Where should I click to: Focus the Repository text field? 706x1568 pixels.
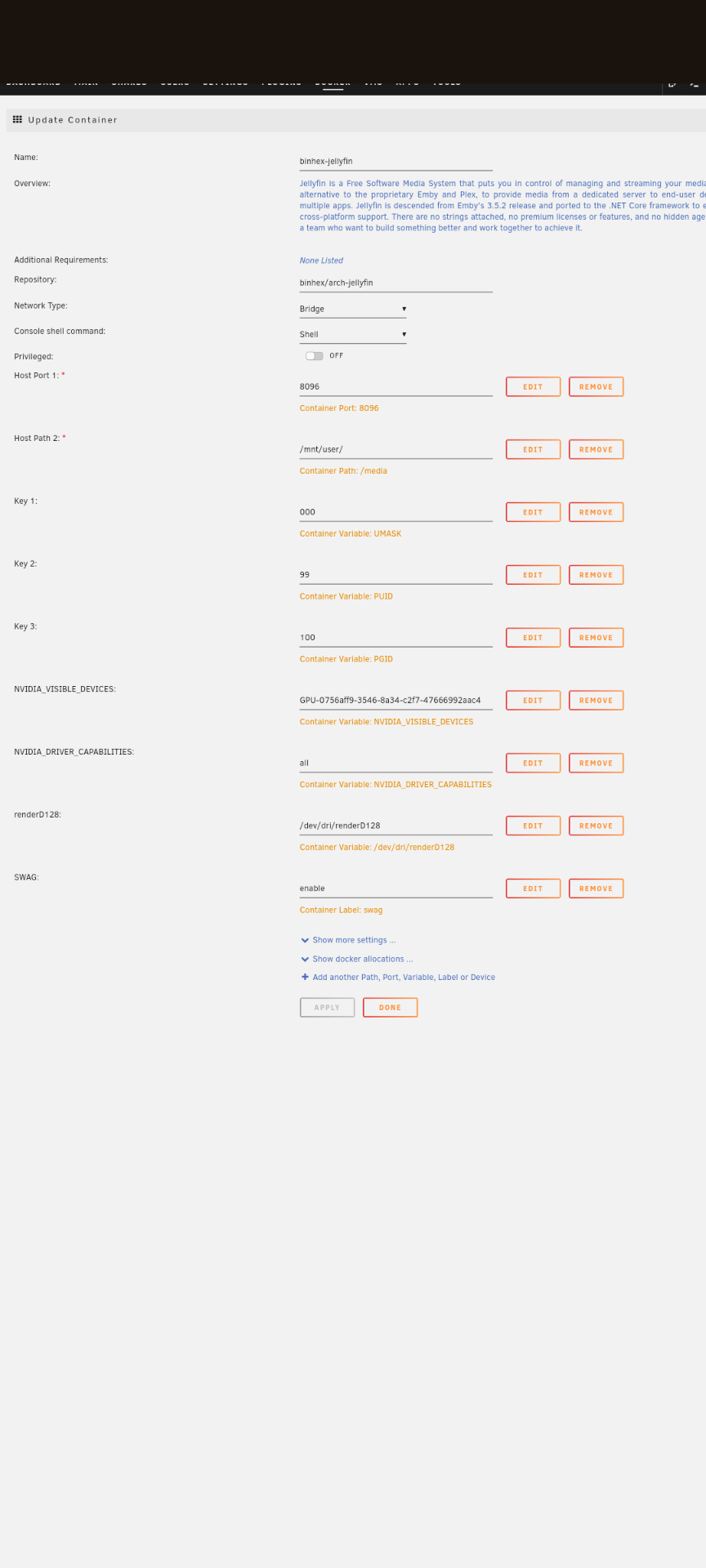tap(395, 283)
